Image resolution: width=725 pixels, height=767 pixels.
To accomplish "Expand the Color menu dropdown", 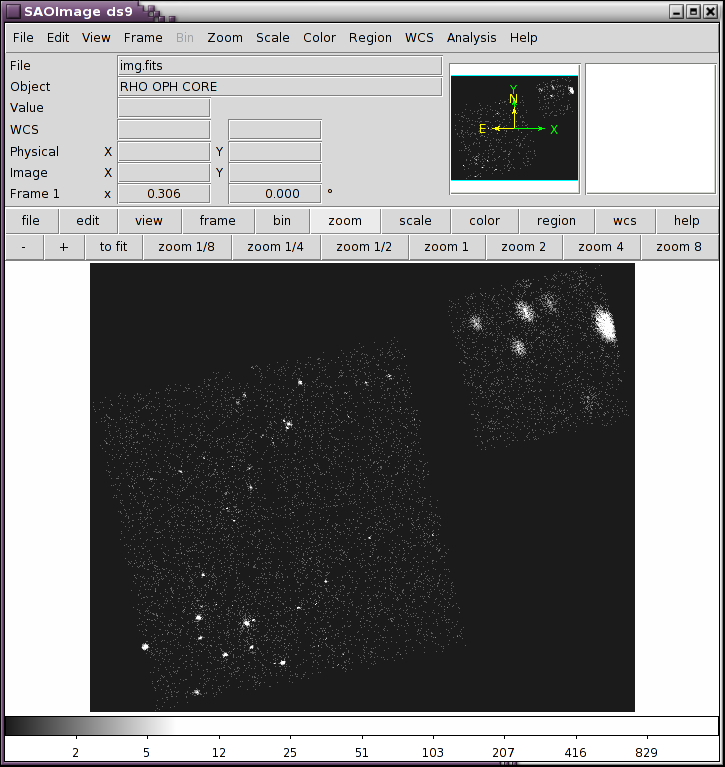I will 319,37.
